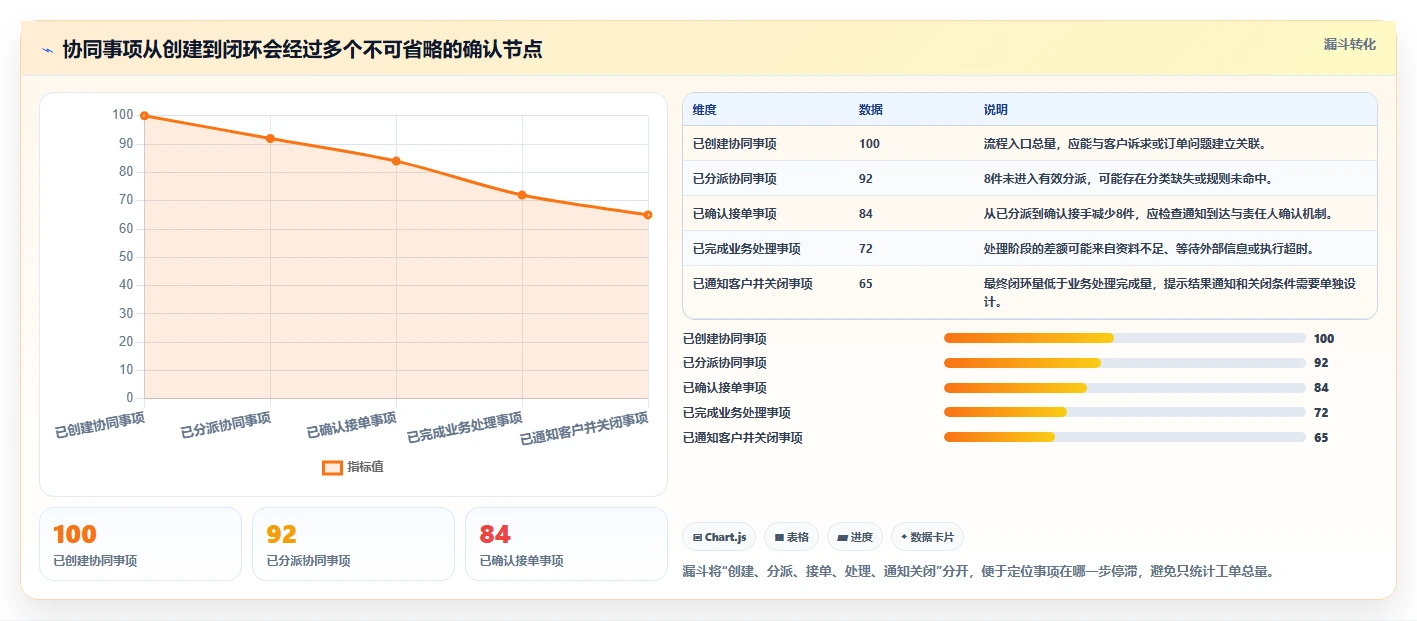The height and width of the screenshot is (621, 1417).
Task: Select the 进度 chip
Action: coord(854,537)
